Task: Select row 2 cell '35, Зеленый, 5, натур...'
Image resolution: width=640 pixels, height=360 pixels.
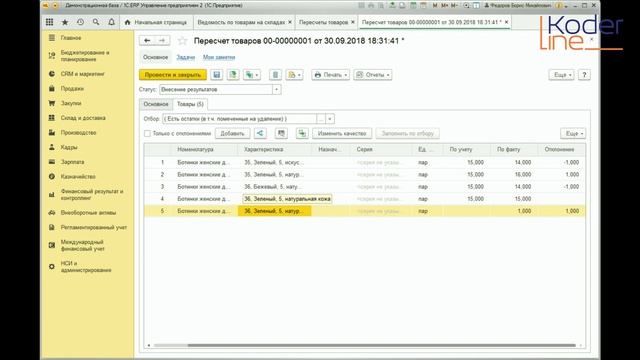Action: tap(274, 174)
